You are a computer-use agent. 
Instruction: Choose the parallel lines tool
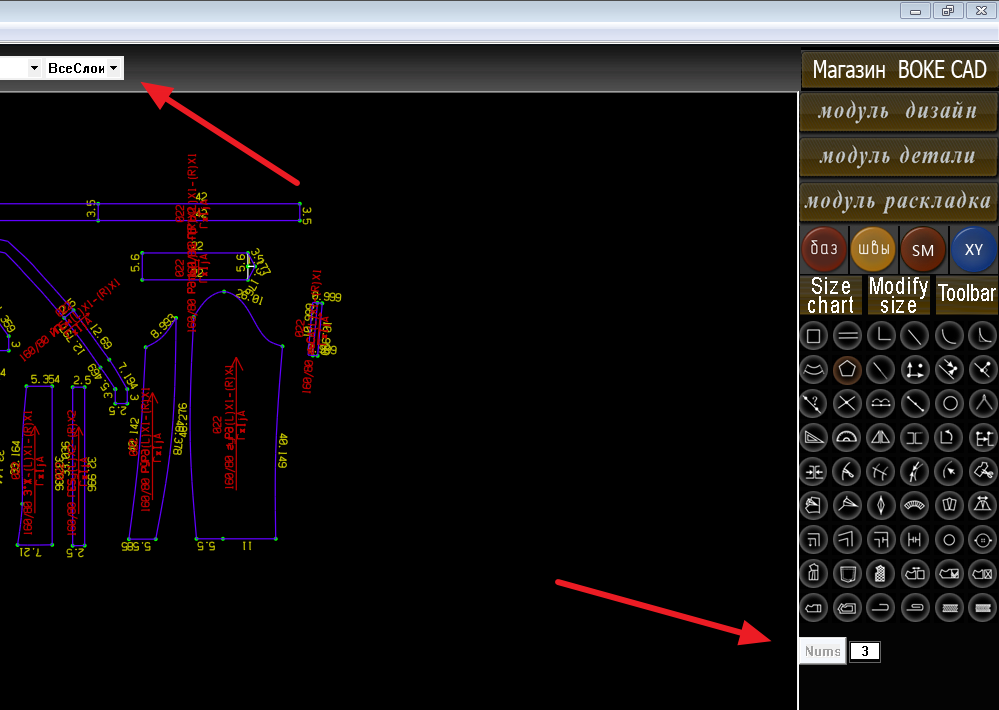point(847,336)
